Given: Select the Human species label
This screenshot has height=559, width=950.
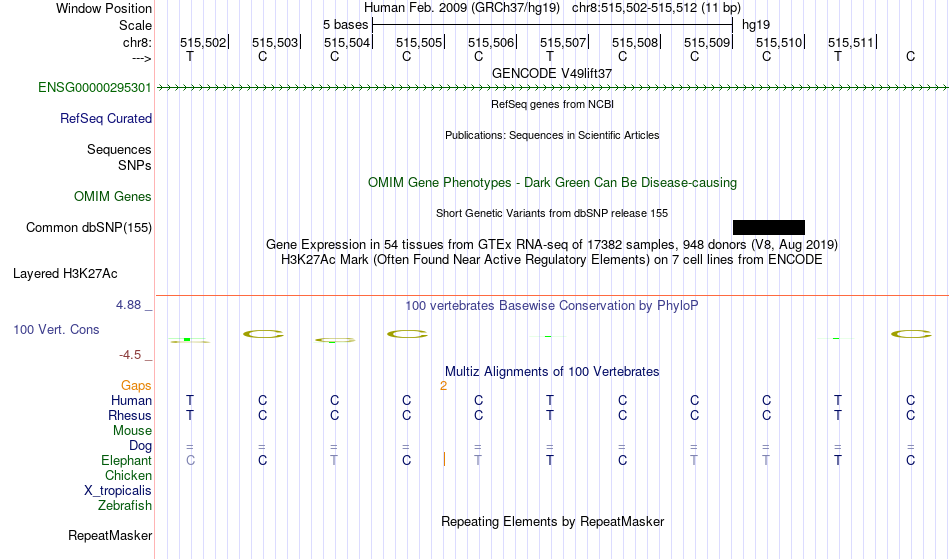Looking at the screenshot, I should tap(131, 400).
